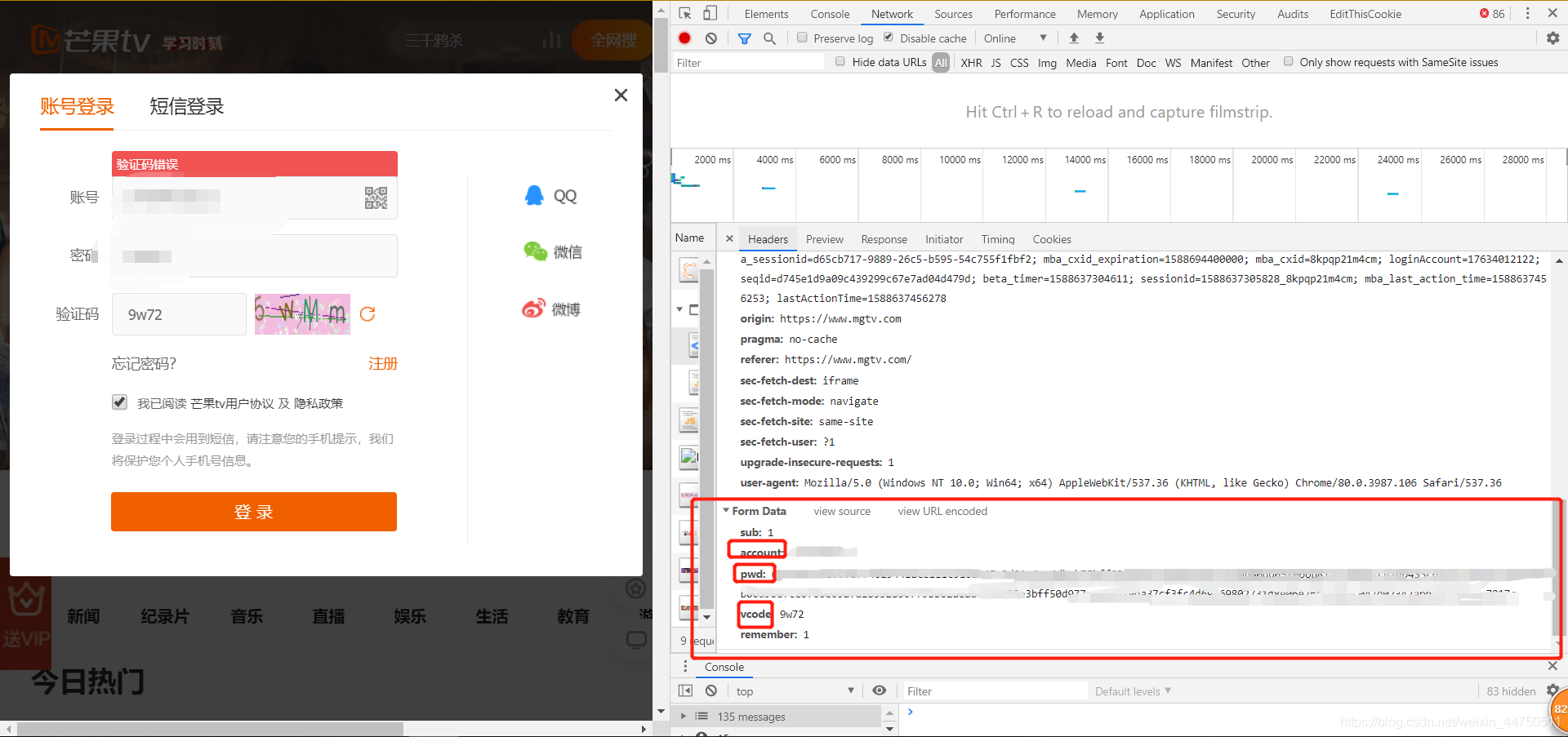Show console sidebar icon
The image size is (1568, 737).
(686, 690)
